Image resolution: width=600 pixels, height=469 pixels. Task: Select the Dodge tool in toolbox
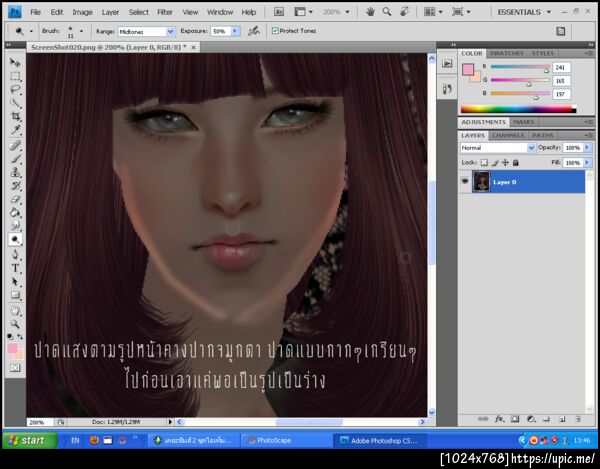tap(15, 240)
